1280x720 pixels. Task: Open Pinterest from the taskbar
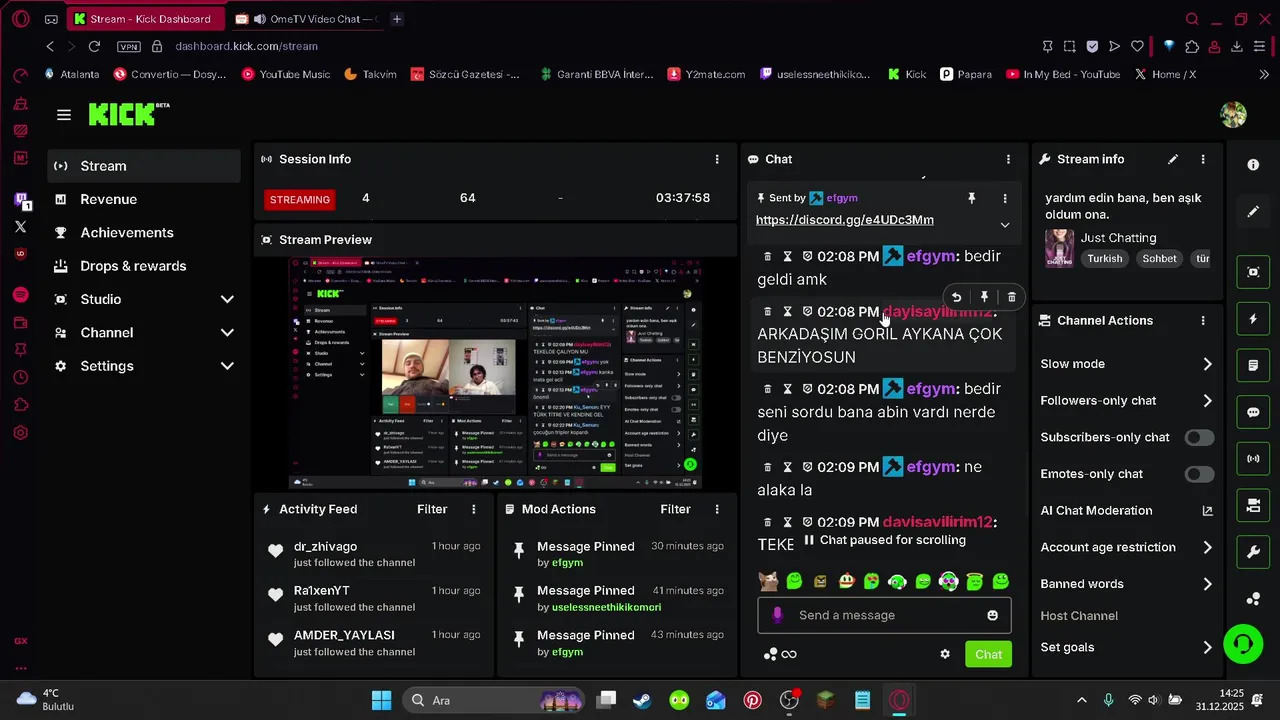[x=752, y=700]
